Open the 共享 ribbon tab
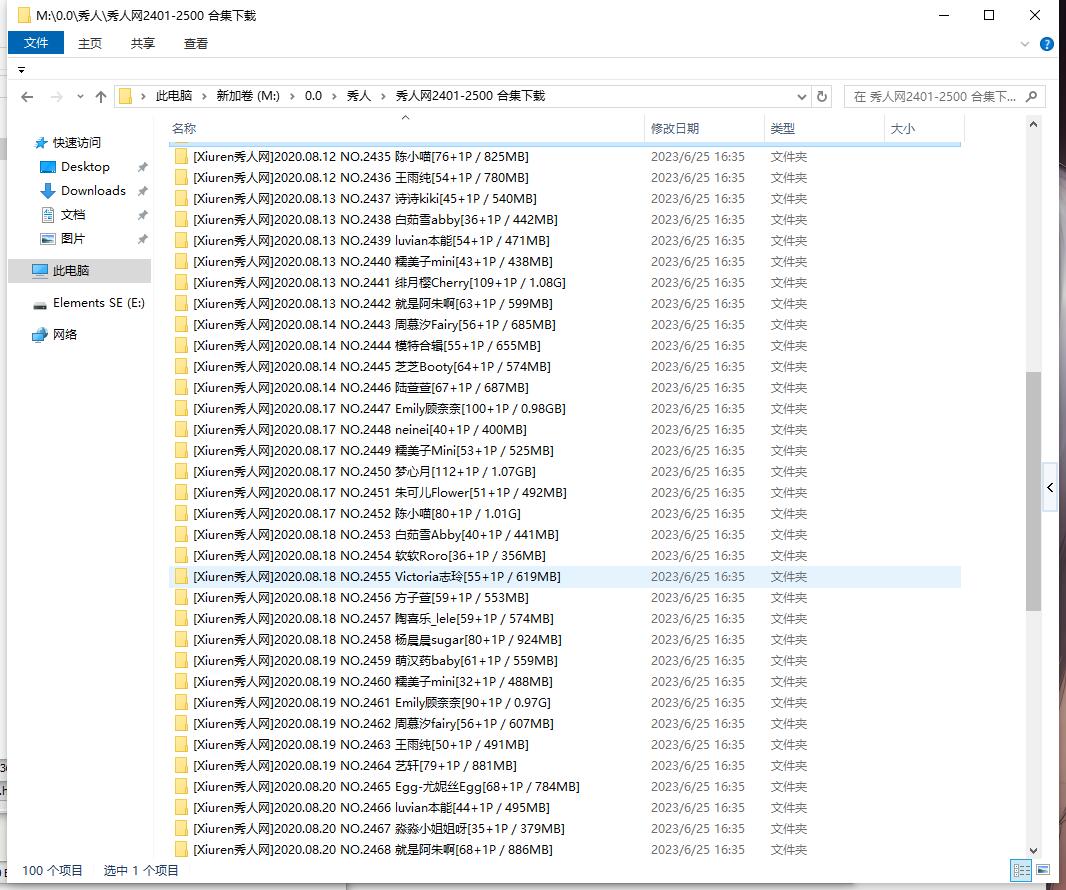The width and height of the screenshot is (1066, 890). tap(143, 44)
